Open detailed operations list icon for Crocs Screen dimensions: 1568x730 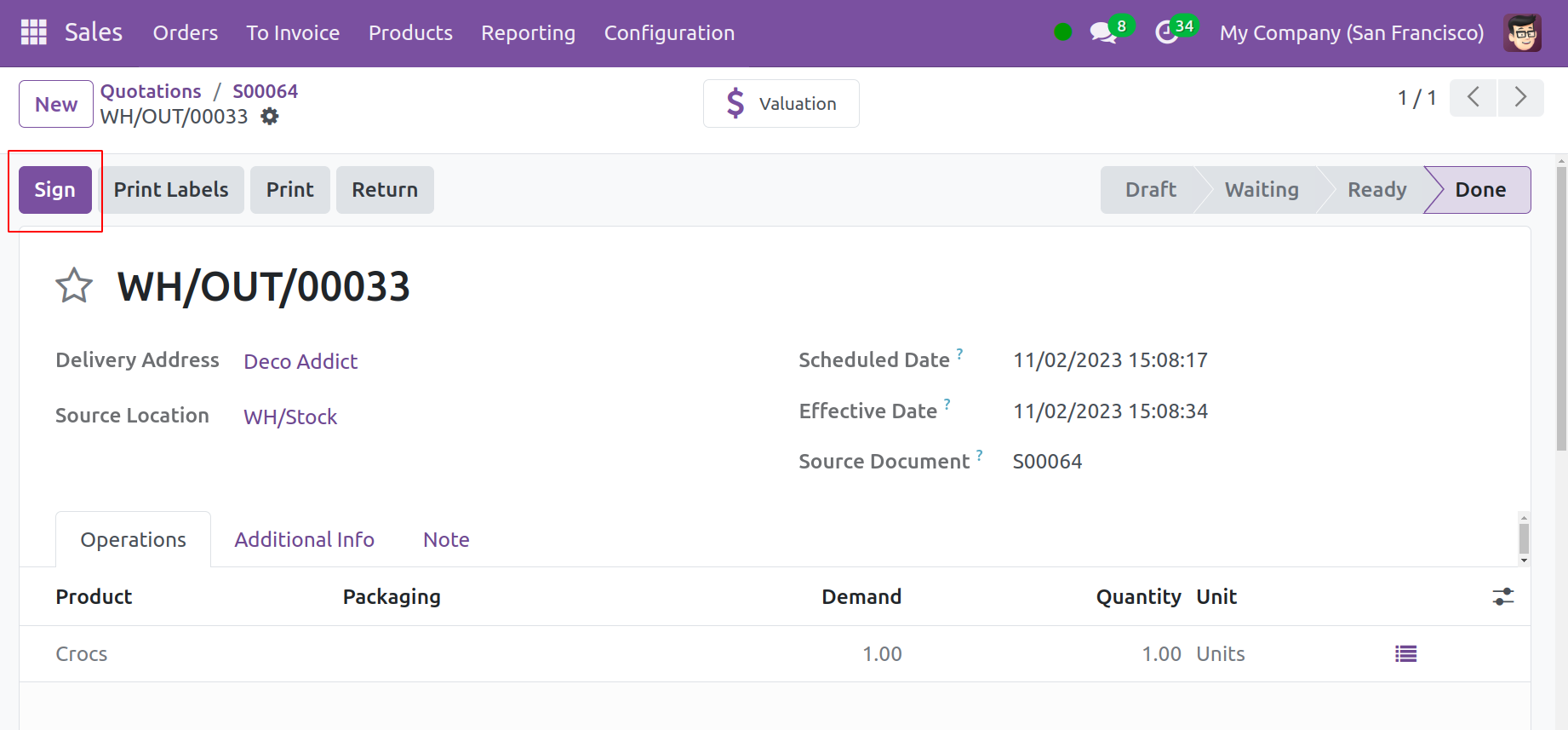click(x=1405, y=654)
